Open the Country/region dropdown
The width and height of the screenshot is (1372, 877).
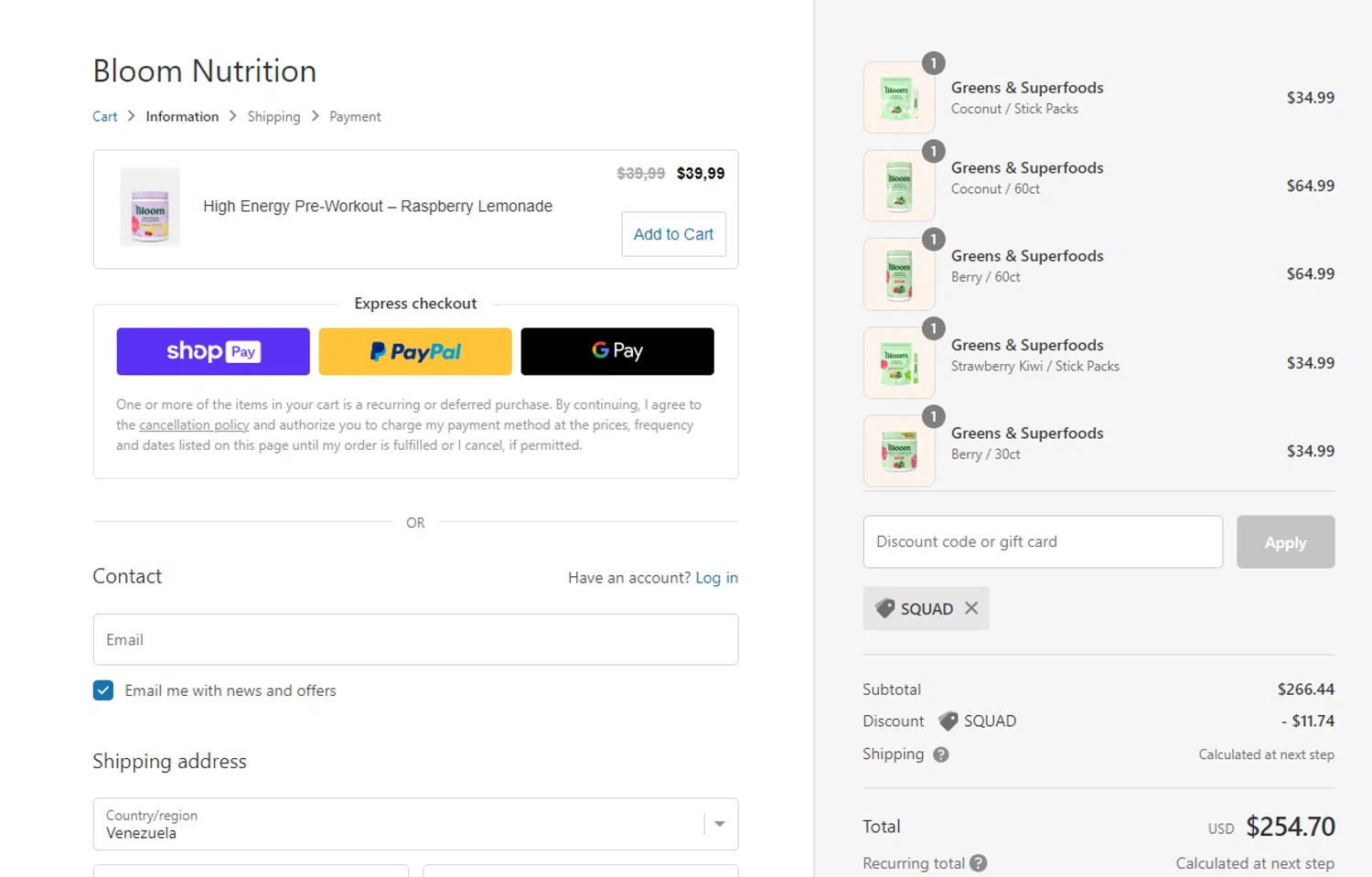click(415, 824)
